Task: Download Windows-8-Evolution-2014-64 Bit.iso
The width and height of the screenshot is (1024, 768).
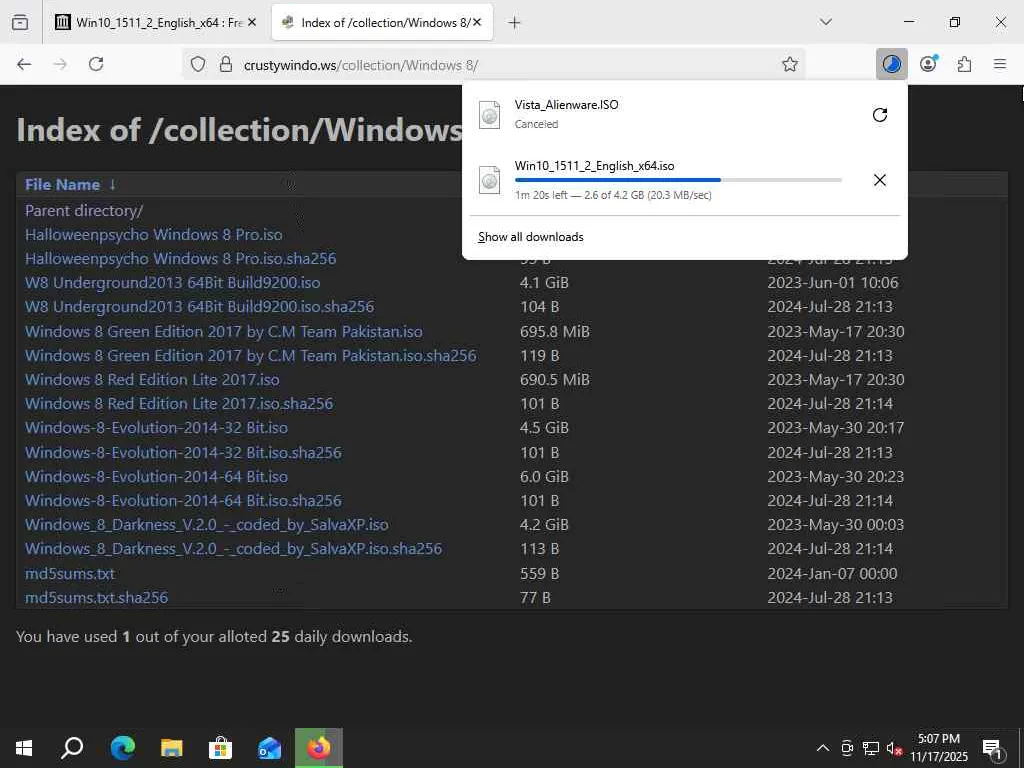Action: pos(156,477)
